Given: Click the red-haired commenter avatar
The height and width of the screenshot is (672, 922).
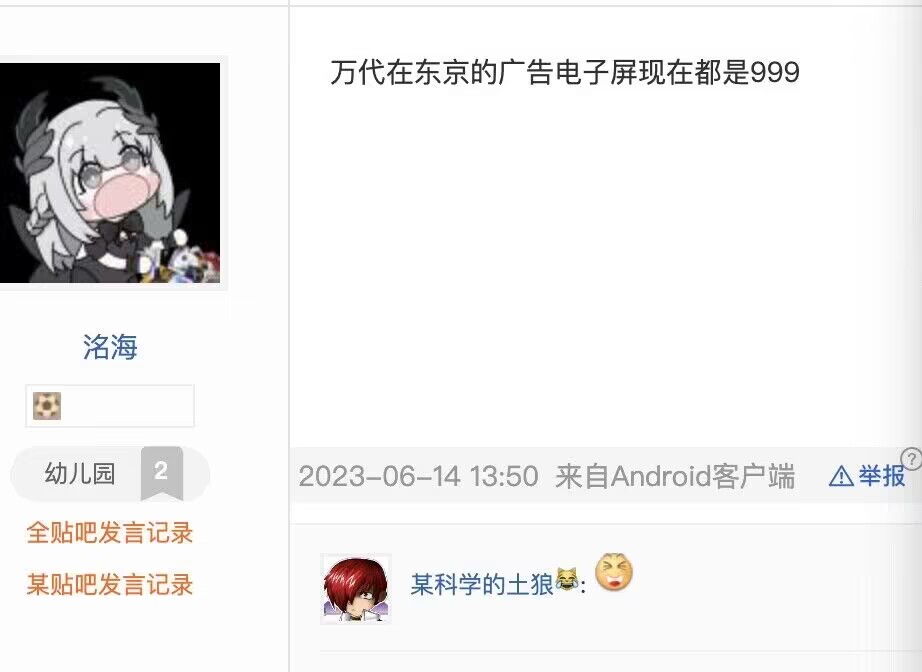Looking at the screenshot, I should [x=356, y=589].
